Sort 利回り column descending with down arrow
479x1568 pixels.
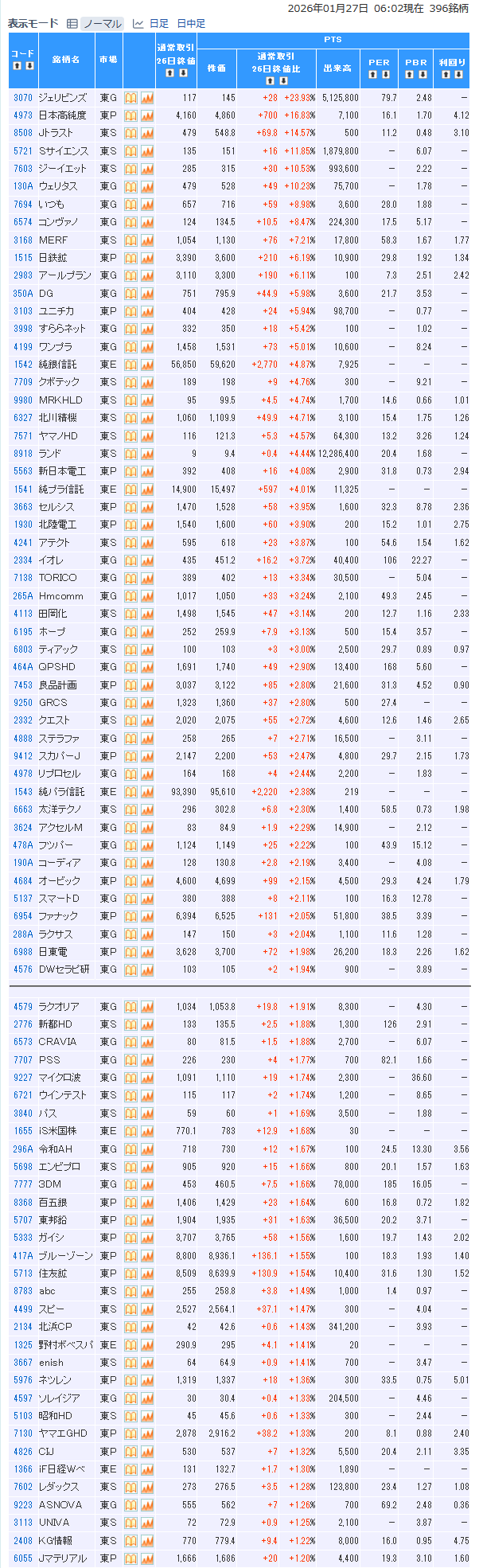click(x=458, y=75)
